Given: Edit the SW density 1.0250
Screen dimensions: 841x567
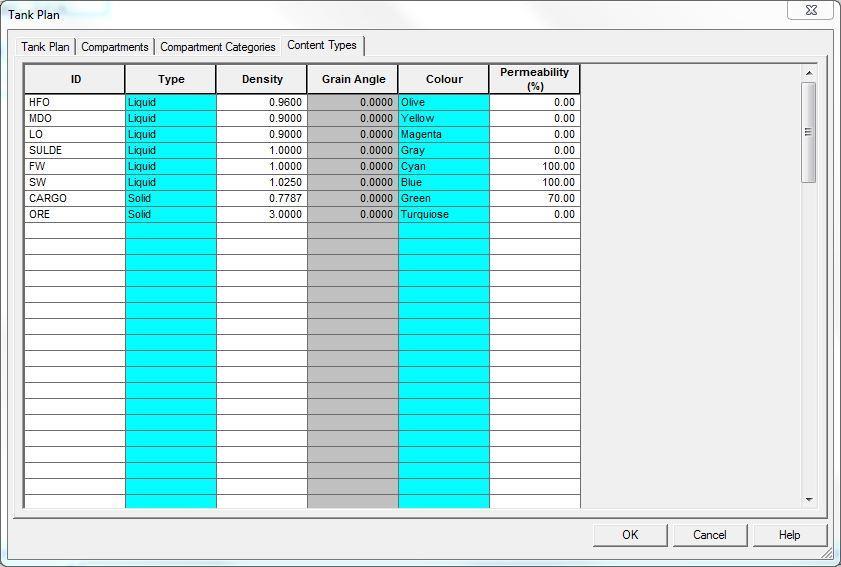Looking at the screenshot, I should click(x=262, y=182).
